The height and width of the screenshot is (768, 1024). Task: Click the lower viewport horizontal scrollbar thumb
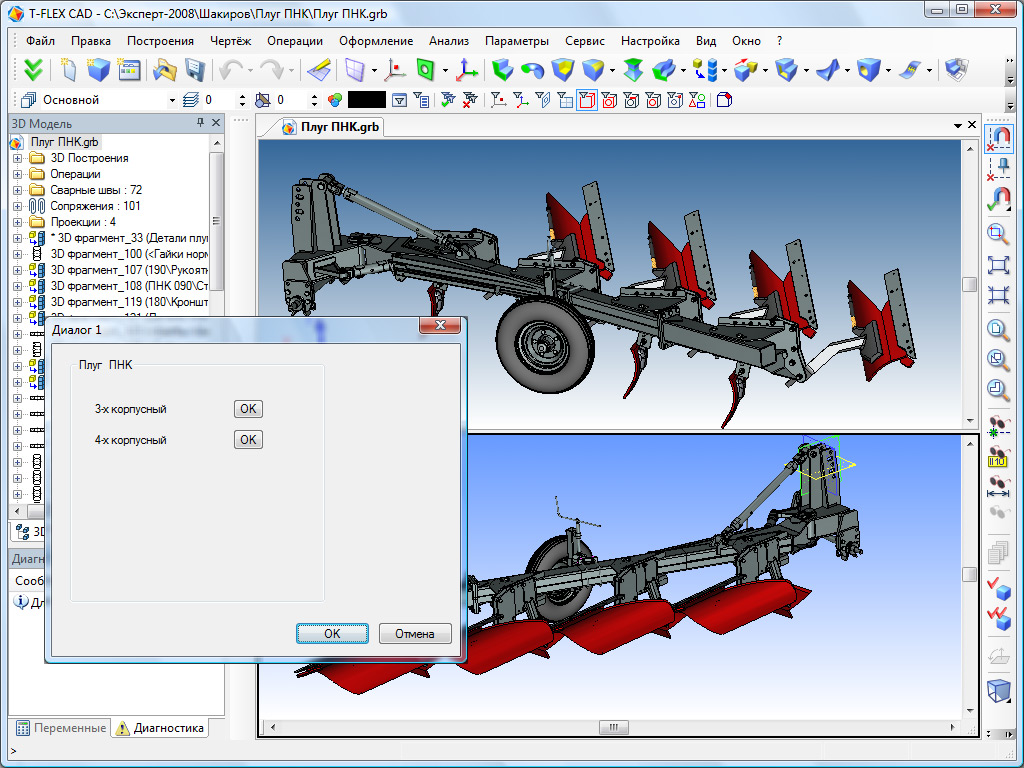(614, 727)
